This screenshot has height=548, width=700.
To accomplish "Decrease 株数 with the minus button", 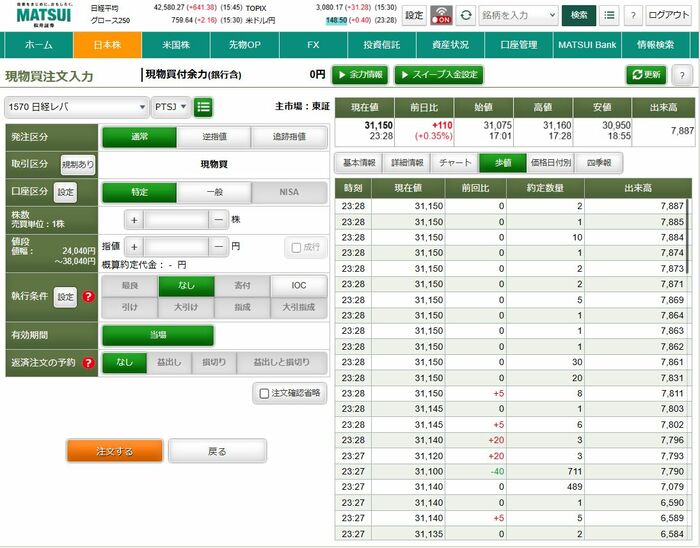I will [218, 220].
